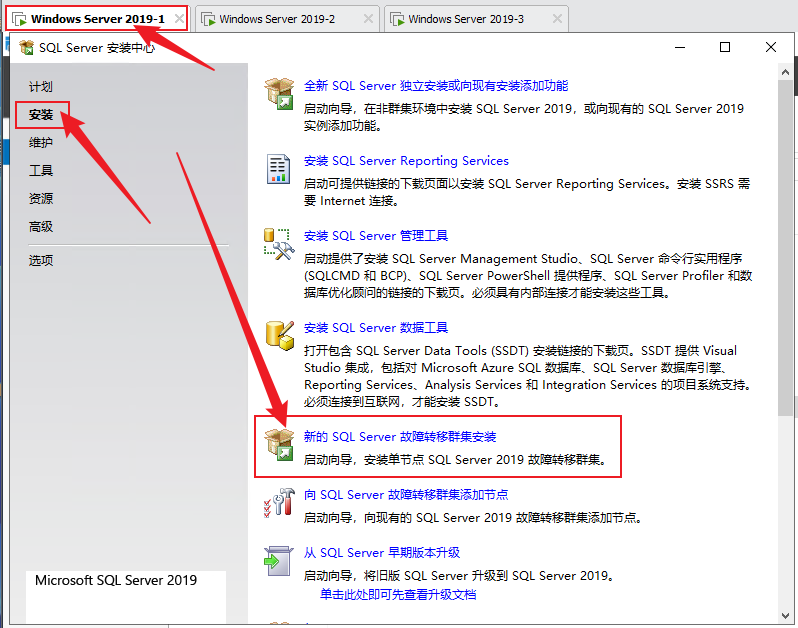Image resolution: width=798 pixels, height=628 pixels.
Task: Click the scrollbar up arrow
Action: pyautogui.click(x=785, y=72)
